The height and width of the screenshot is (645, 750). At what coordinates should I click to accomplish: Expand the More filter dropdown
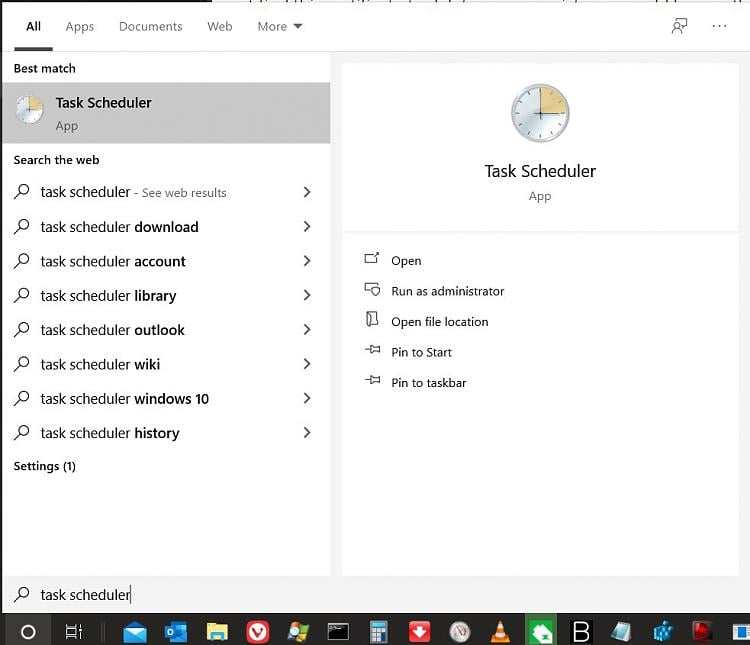(279, 27)
